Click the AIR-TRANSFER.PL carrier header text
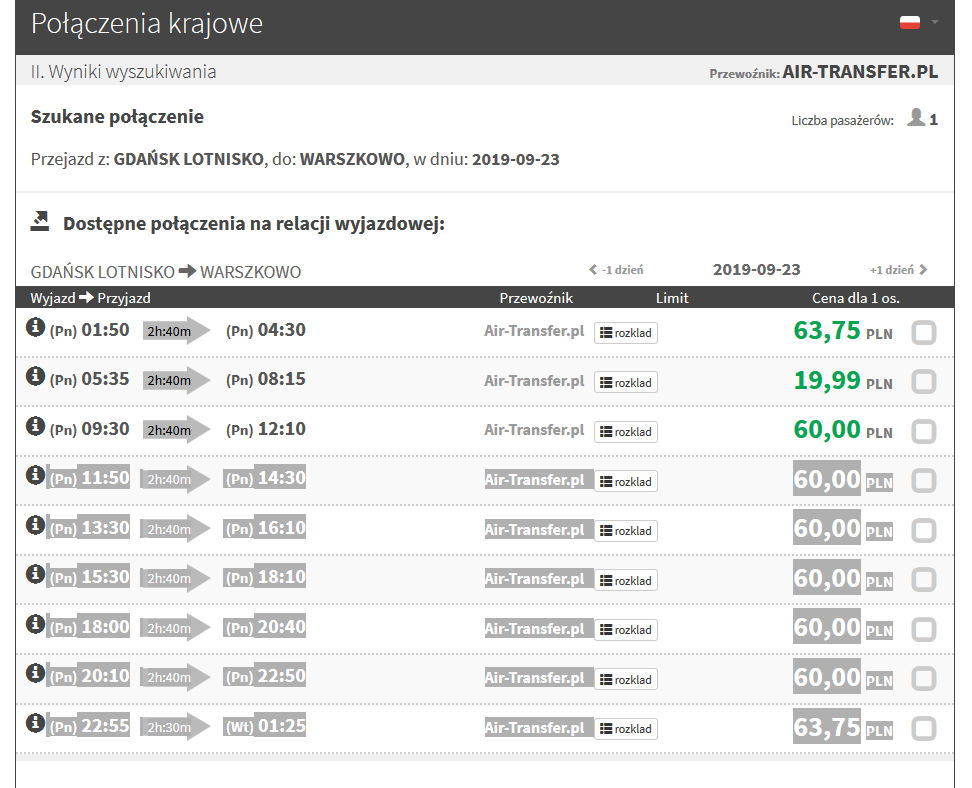 click(860, 72)
